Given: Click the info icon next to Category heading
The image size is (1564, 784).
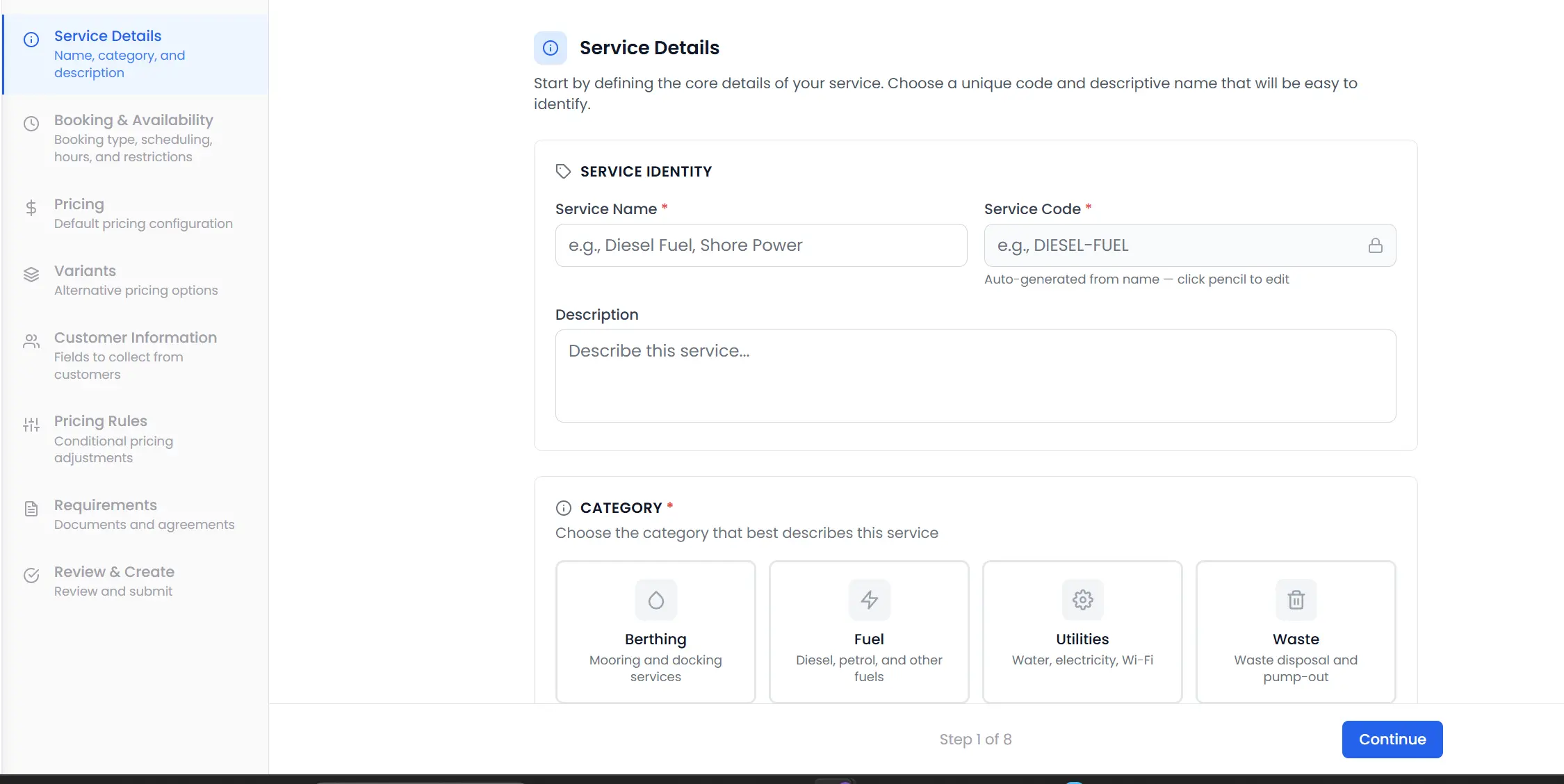Looking at the screenshot, I should tap(563, 507).
